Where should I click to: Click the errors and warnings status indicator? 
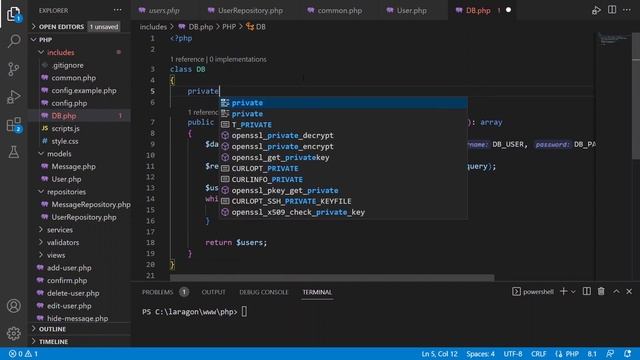(x=23, y=353)
